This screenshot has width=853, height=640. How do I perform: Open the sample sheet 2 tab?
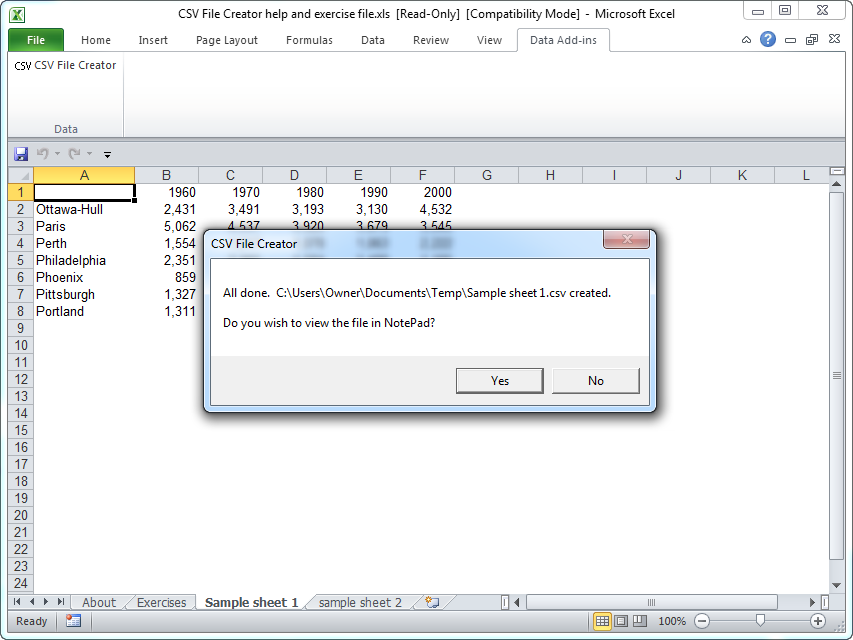360,602
